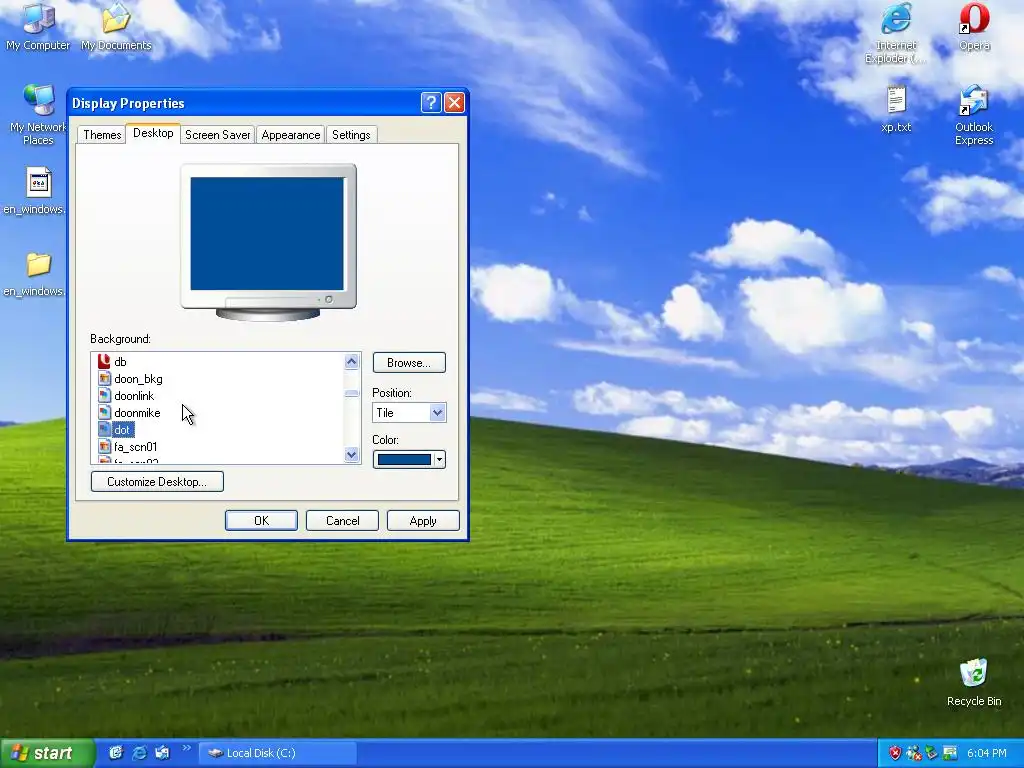Click red security shield tray icon
Screen dimensions: 1024x768
(895, 753)
